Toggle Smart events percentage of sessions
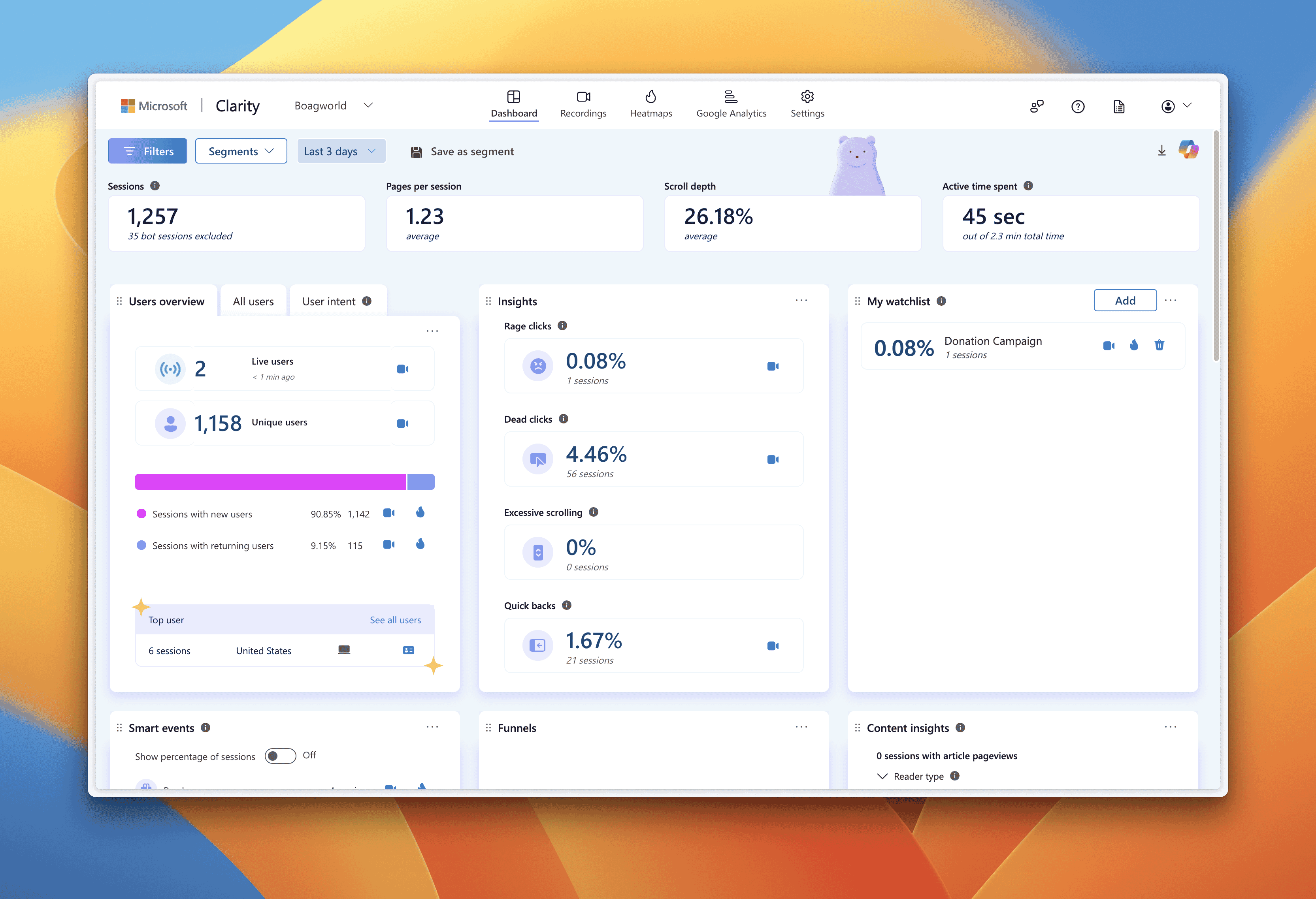The height and width of the screenshot is (899, 1316). click(281, 756)
